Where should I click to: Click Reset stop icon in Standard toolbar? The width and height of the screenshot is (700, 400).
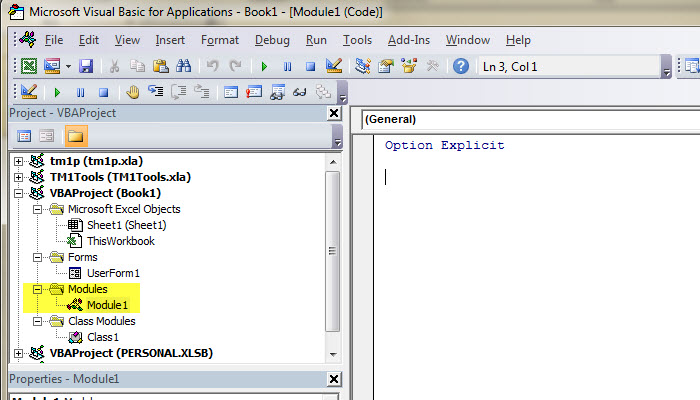310,67
